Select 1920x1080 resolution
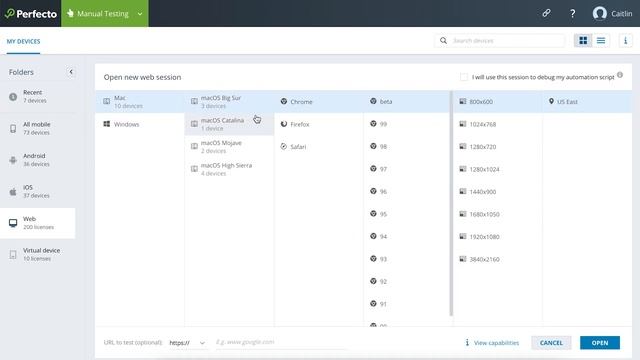 (x=498, y=236)
